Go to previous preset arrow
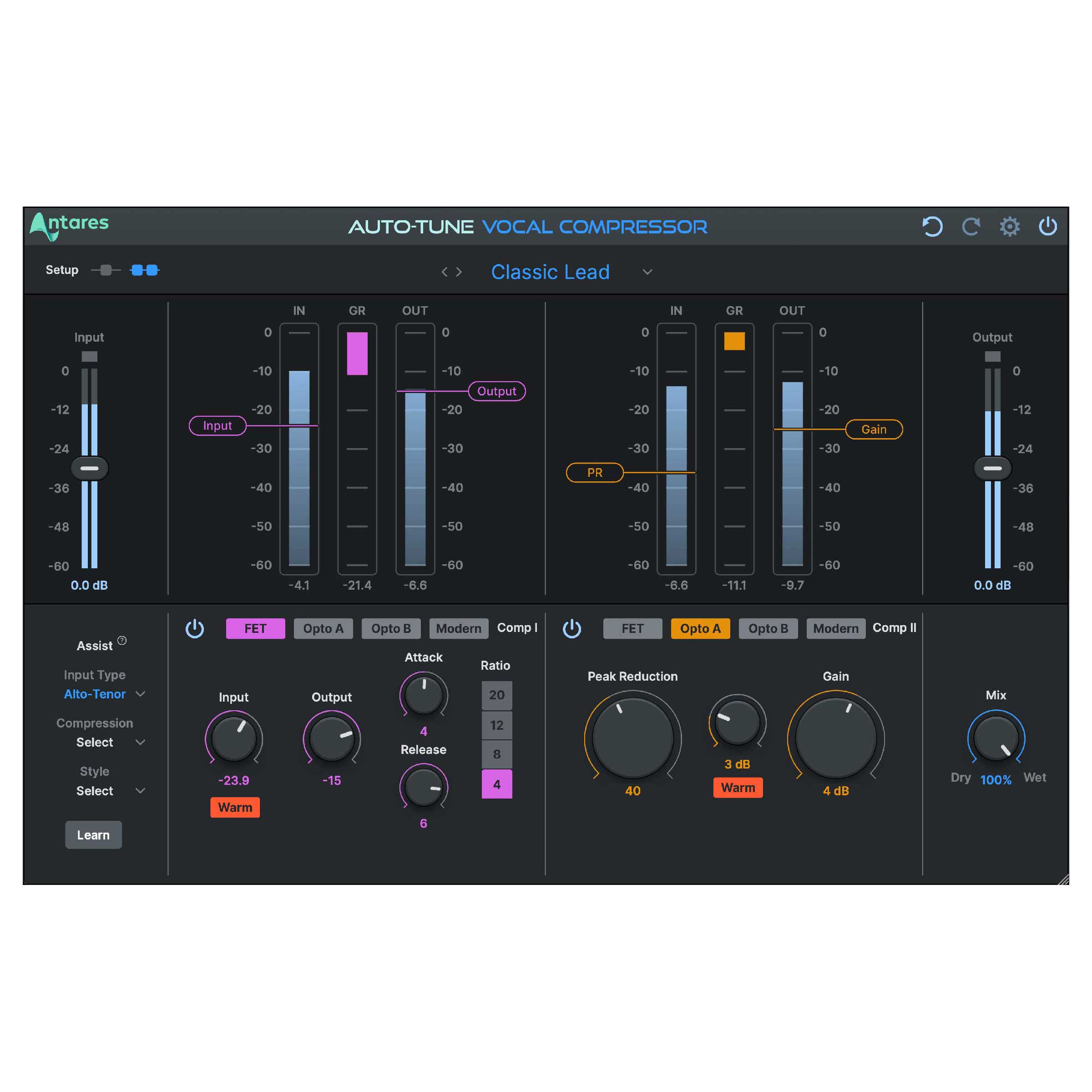 tap(444, 272)
